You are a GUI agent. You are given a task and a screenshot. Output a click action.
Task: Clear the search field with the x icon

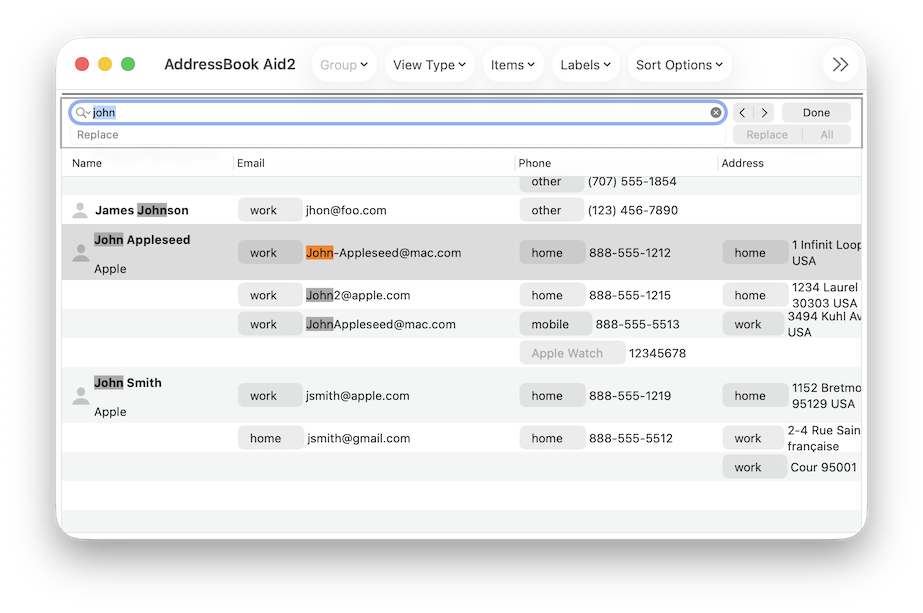tap(716, 112)
